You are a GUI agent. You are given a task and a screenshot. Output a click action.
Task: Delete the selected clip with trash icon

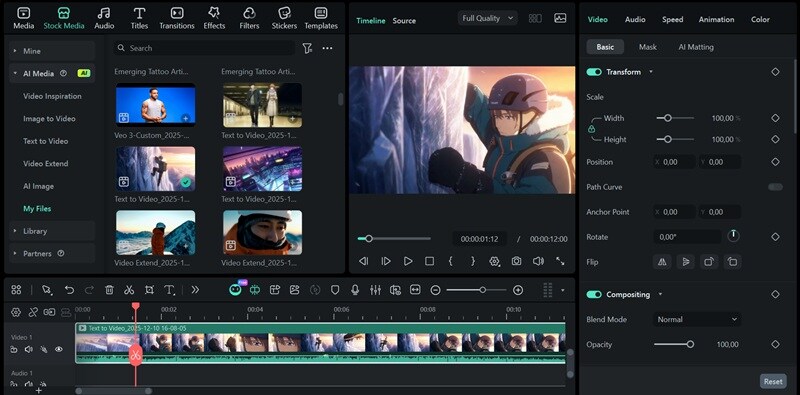109,290
